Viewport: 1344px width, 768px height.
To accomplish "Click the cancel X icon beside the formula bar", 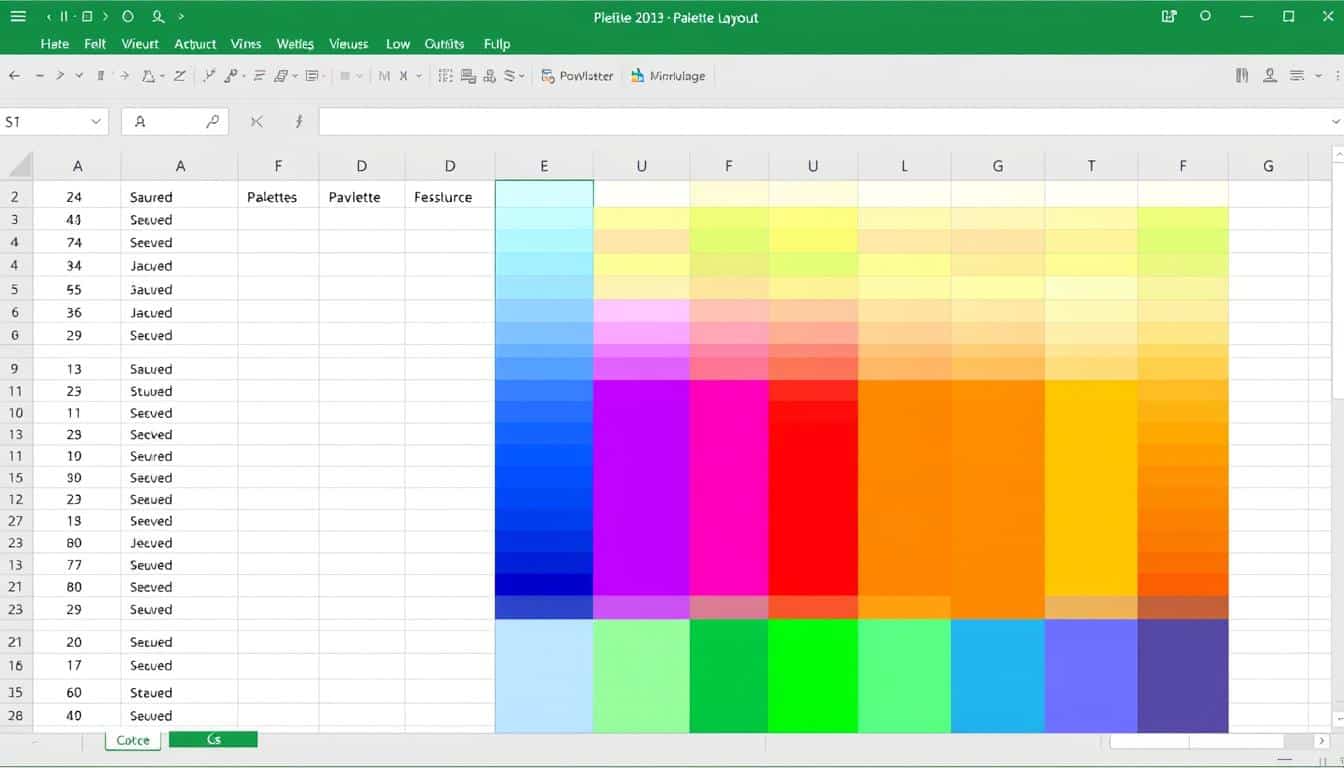I will pyautogui.click(x=257, y=122).
